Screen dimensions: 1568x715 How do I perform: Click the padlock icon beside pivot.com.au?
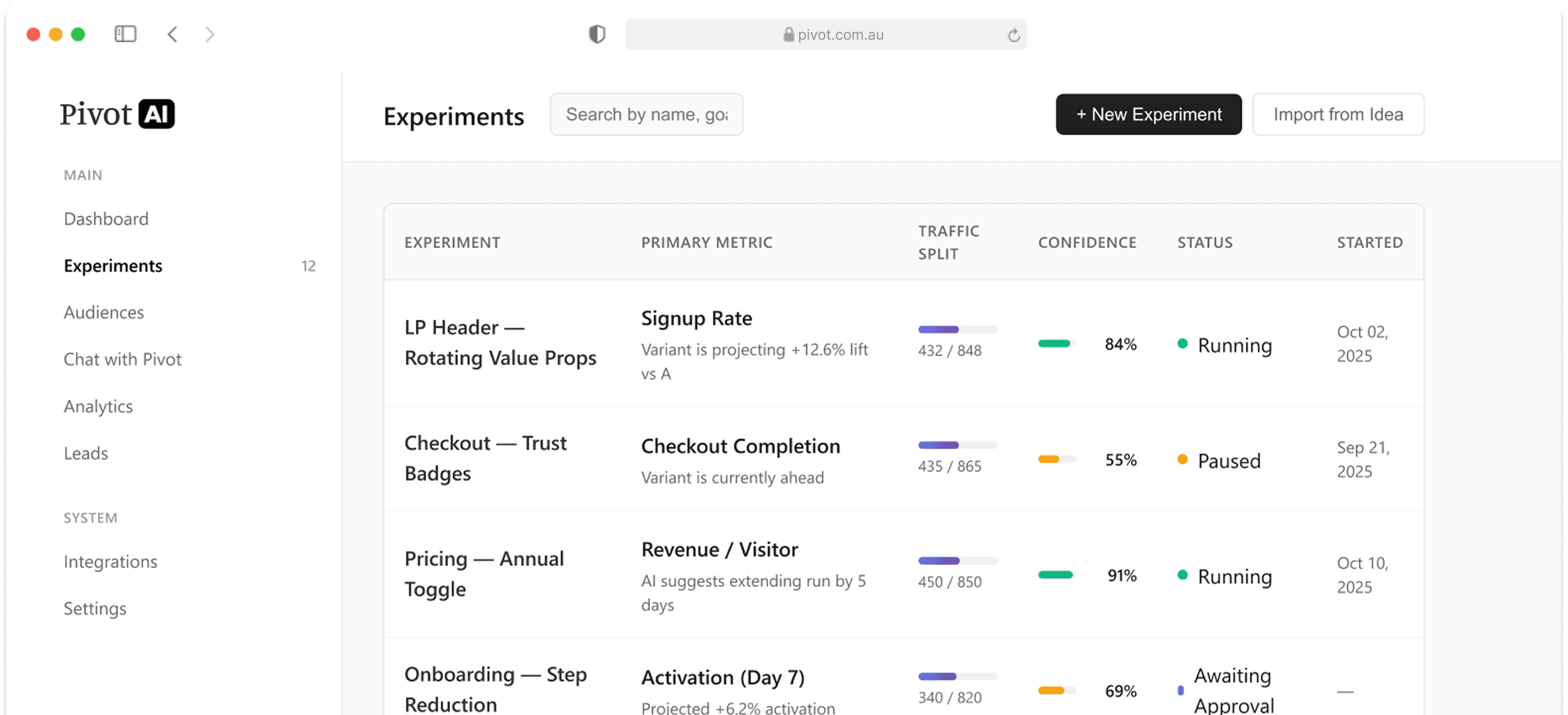pos(787,34)
